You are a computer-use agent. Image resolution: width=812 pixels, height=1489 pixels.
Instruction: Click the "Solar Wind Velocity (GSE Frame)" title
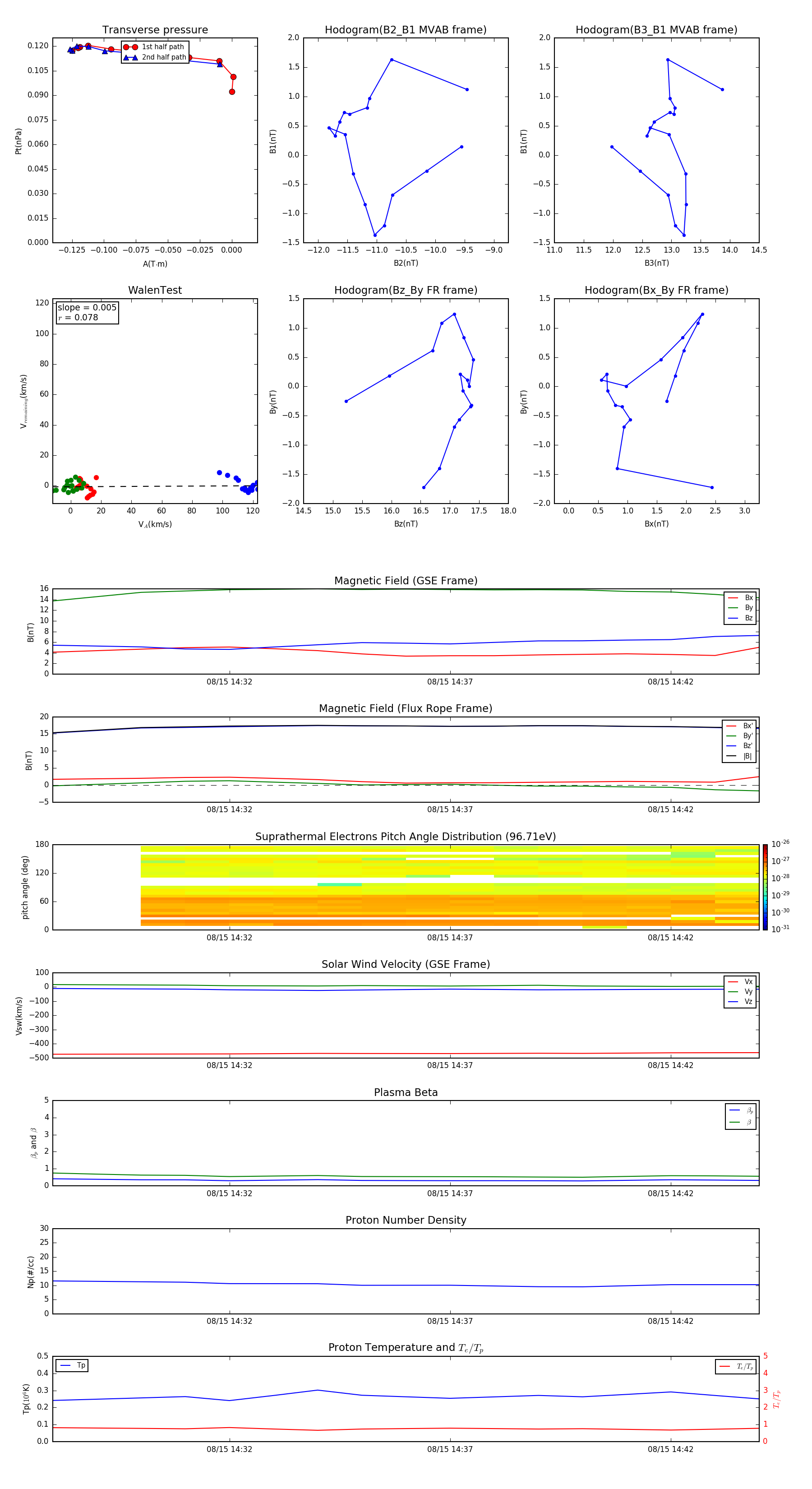[406, 965]
